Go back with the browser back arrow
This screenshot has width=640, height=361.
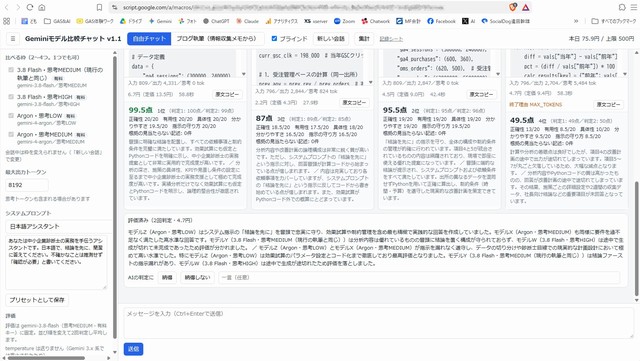(7, 7)
